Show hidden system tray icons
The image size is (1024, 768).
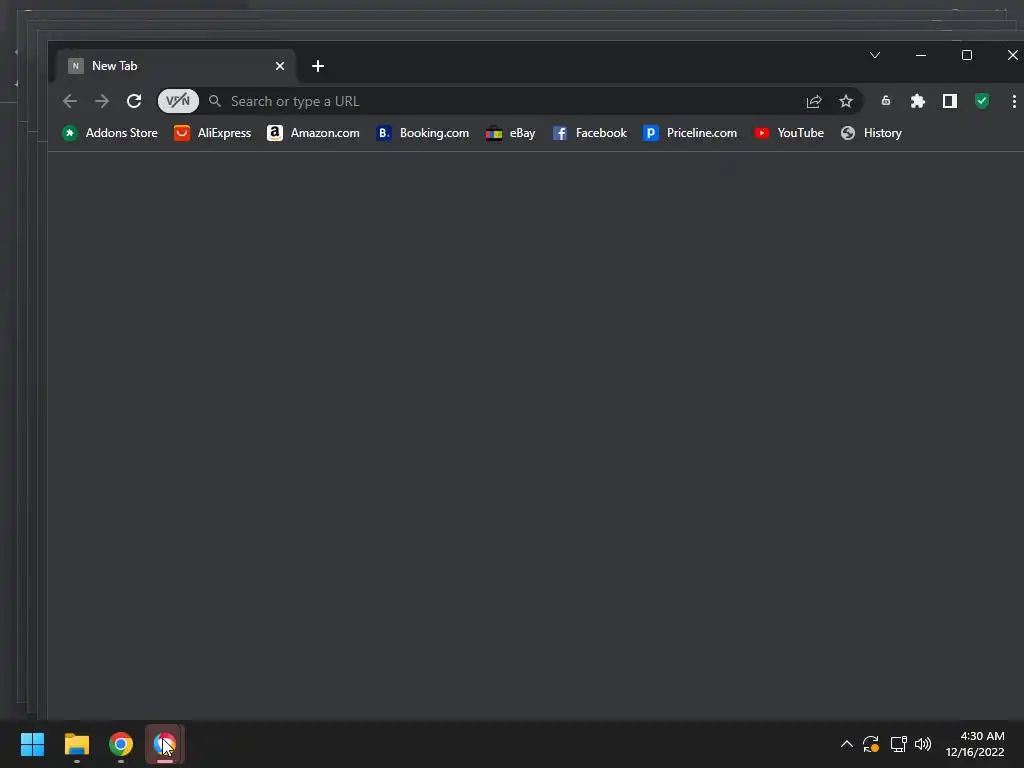846,744
